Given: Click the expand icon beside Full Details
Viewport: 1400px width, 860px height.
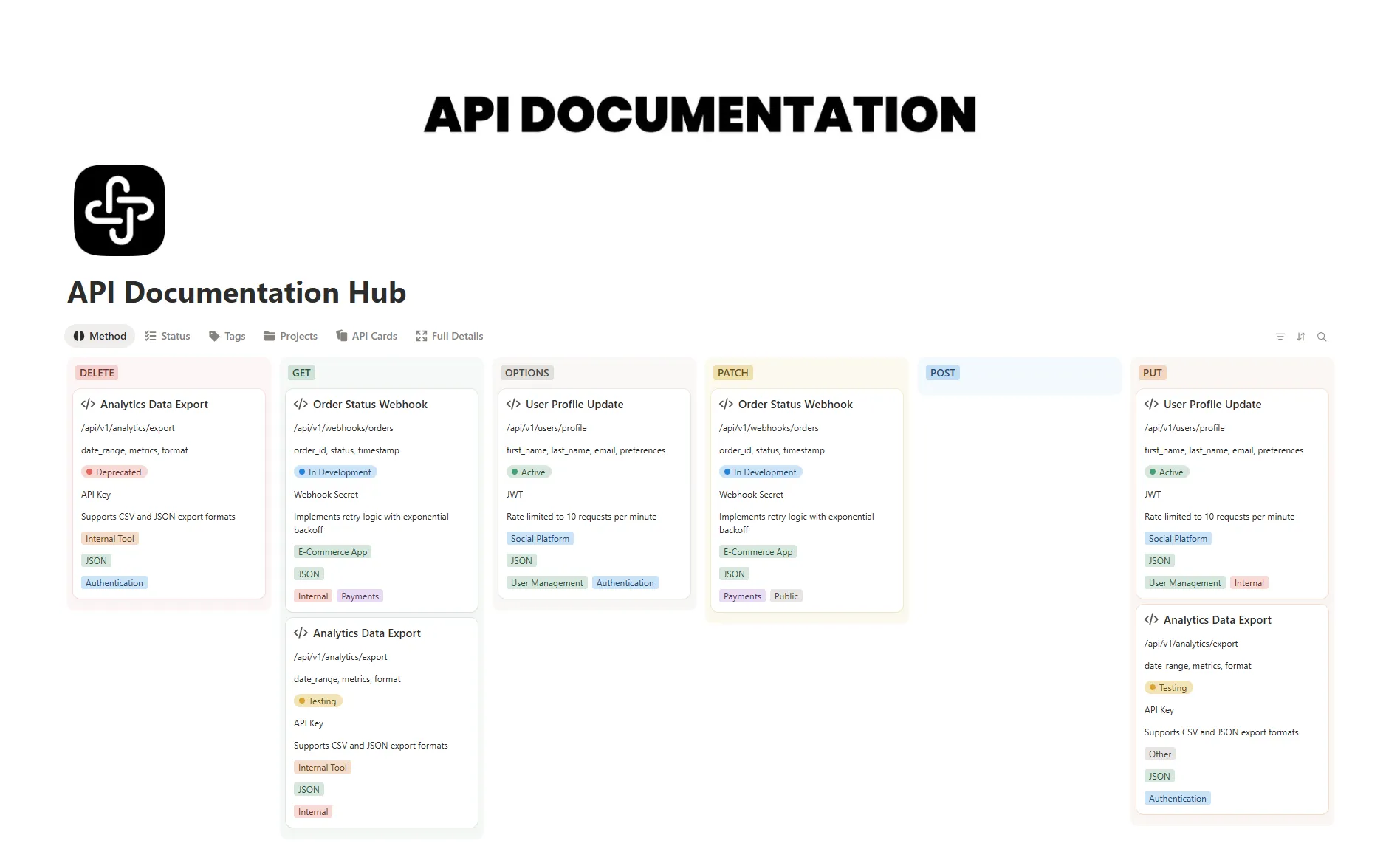Looking at the screenshot, I should click(421, 336).
